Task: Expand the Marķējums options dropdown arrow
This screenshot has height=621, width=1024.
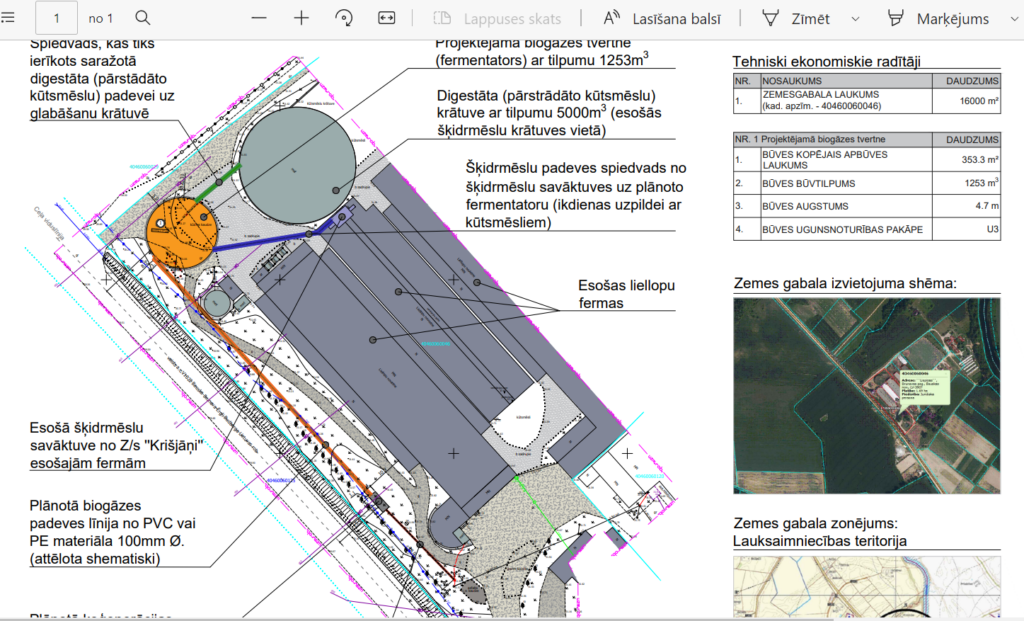Action: coord(1012,19)
